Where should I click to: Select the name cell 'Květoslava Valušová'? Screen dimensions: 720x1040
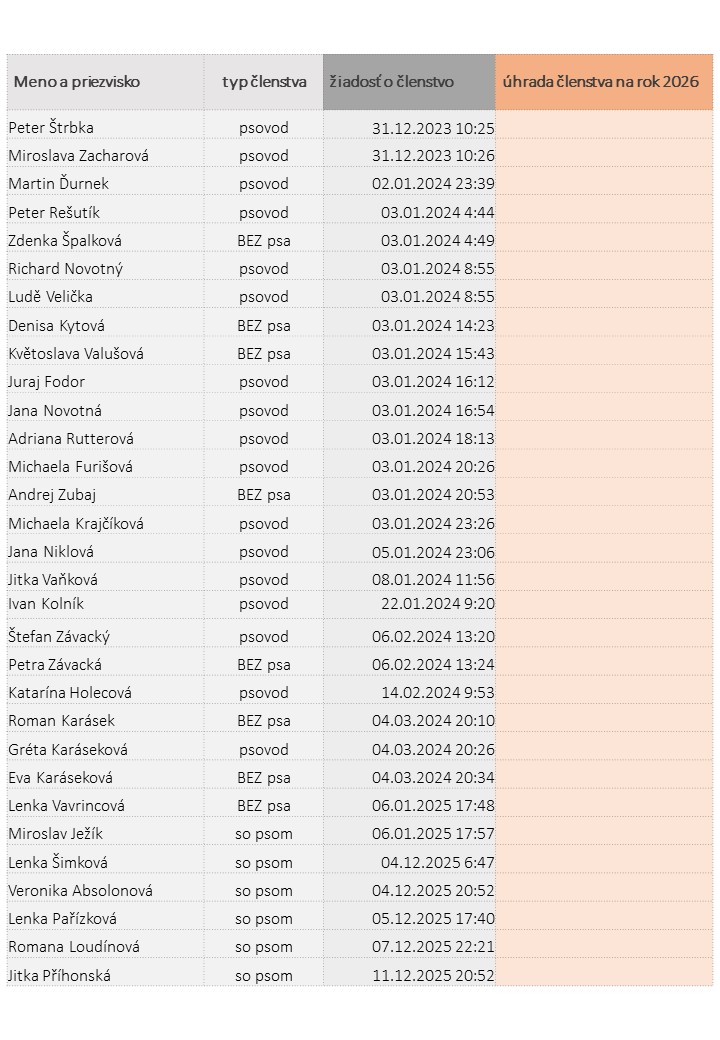76,354
